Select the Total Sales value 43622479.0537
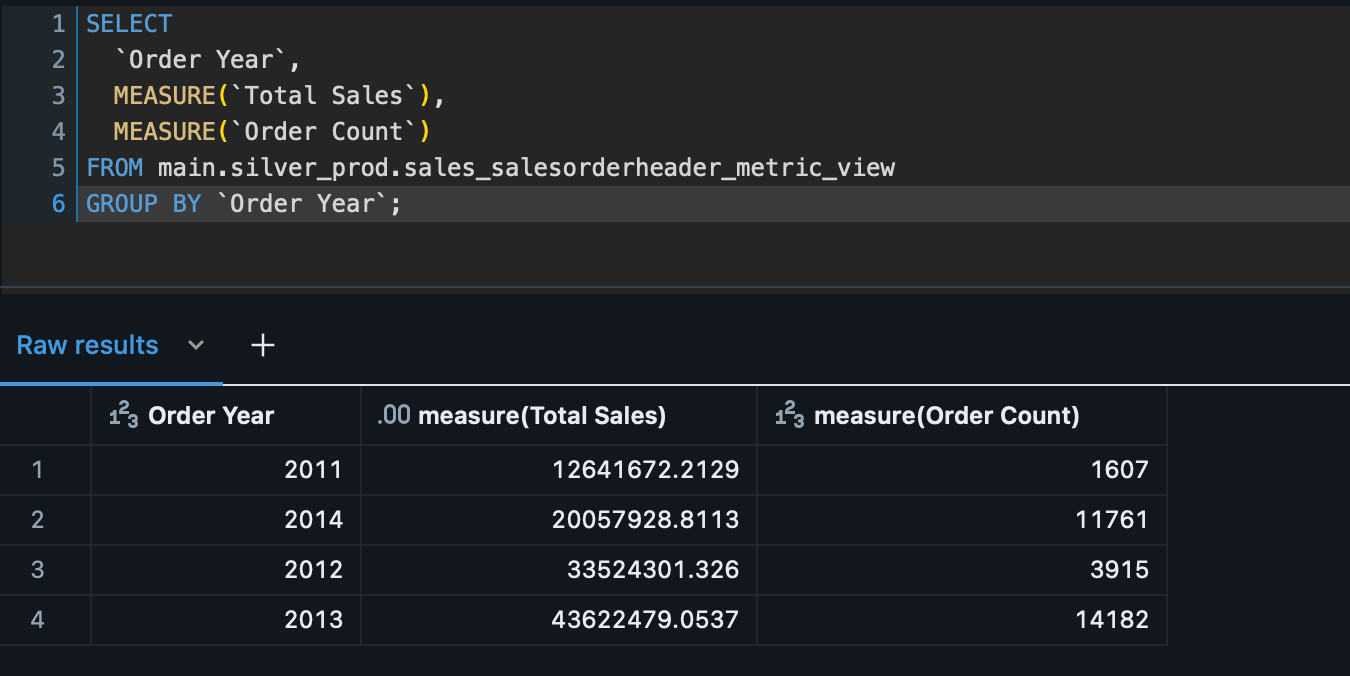1350x676 pixels. (645, 620)
